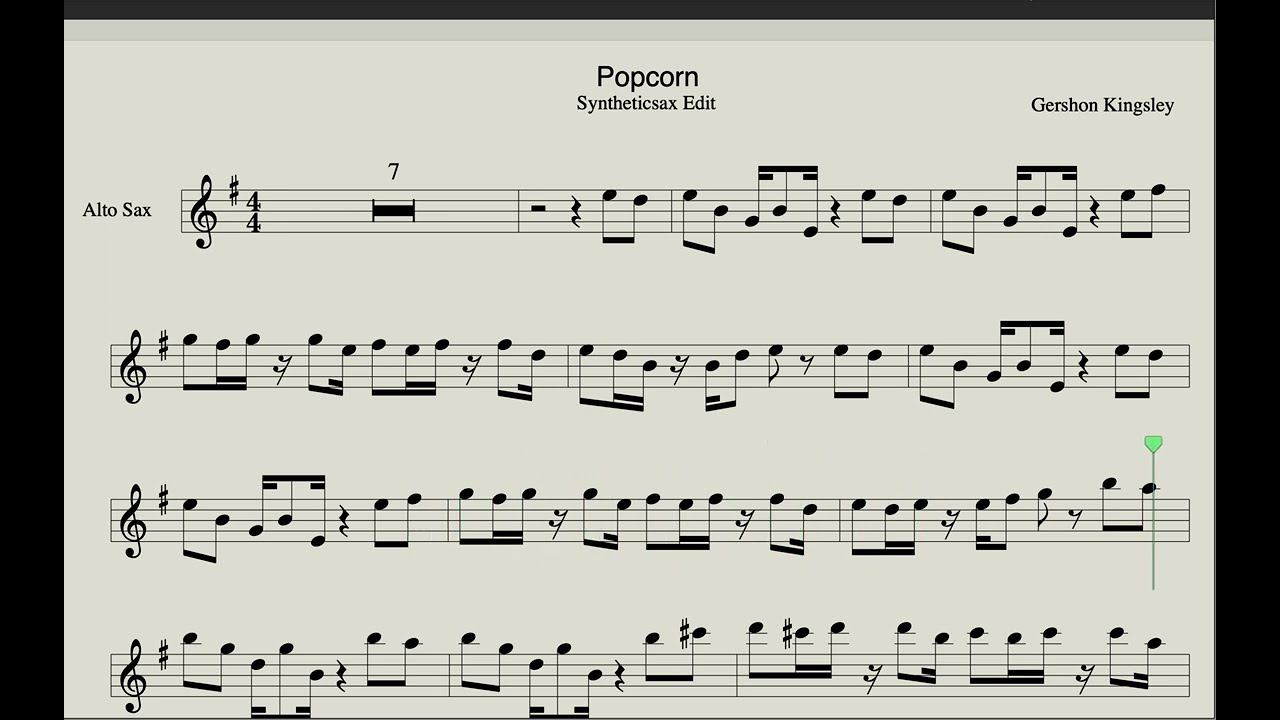Click the Gershon Kingsley composer text
Image resolution: width=1280 pixels, height=720 pixels.
pyautogui.click(x=1102, y=105)
